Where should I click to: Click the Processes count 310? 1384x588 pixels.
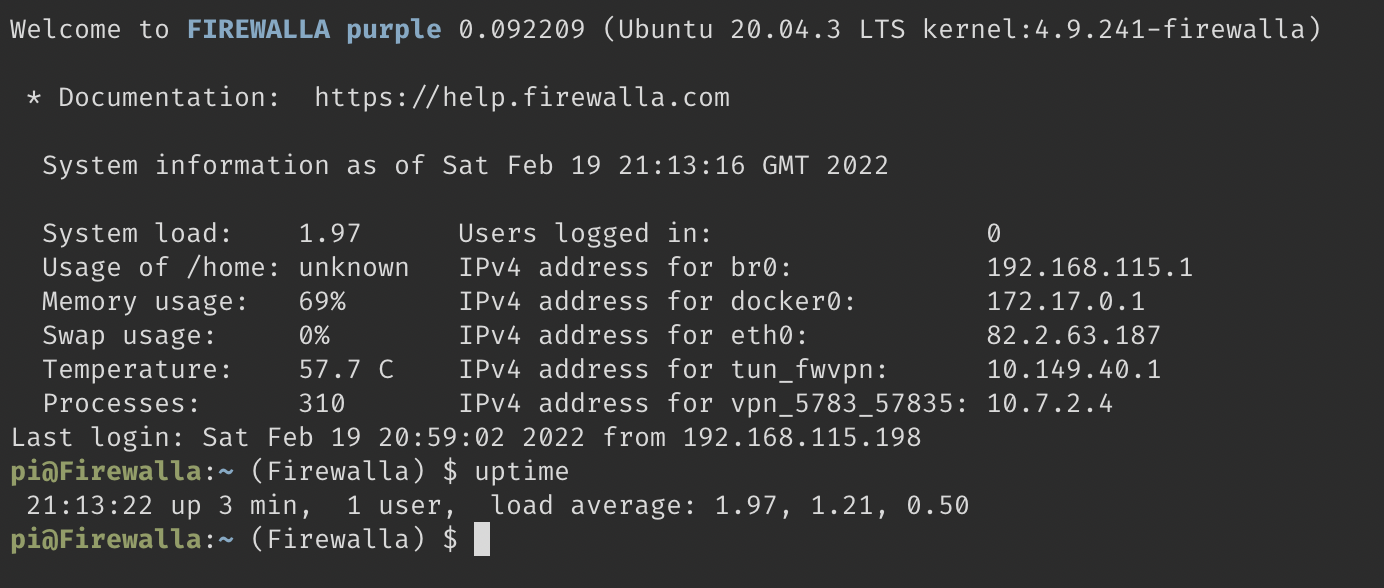pyautogui.click(x=322, y=403)
